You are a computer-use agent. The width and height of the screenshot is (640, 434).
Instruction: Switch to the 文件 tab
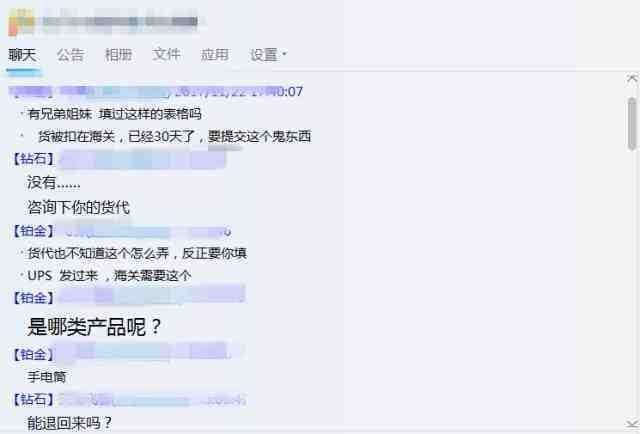point(167,54)
